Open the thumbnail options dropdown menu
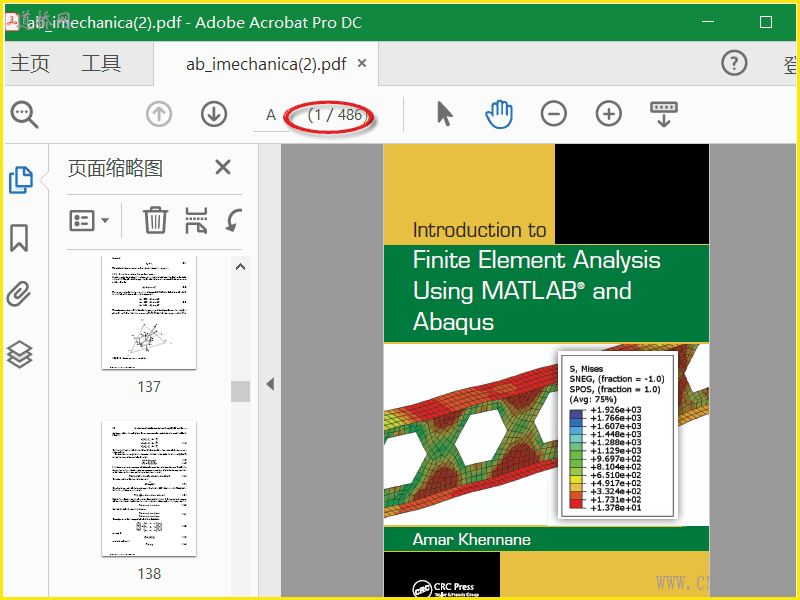This screenshot has height=600, width=800. (x=89, y=221)
